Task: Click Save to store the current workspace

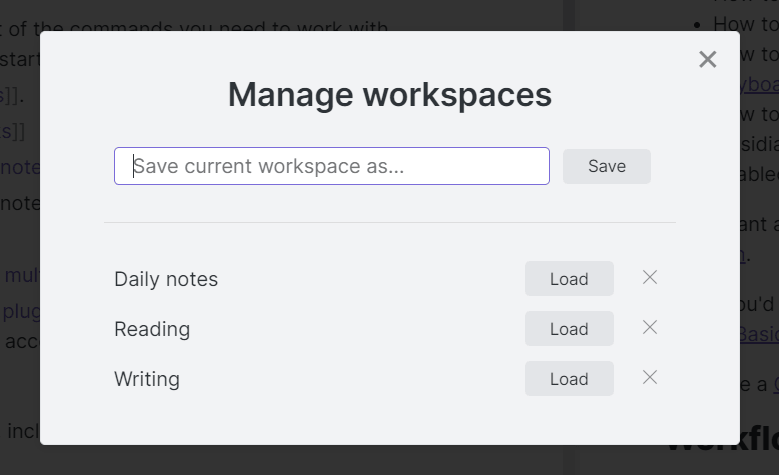Action: (606, 166)
